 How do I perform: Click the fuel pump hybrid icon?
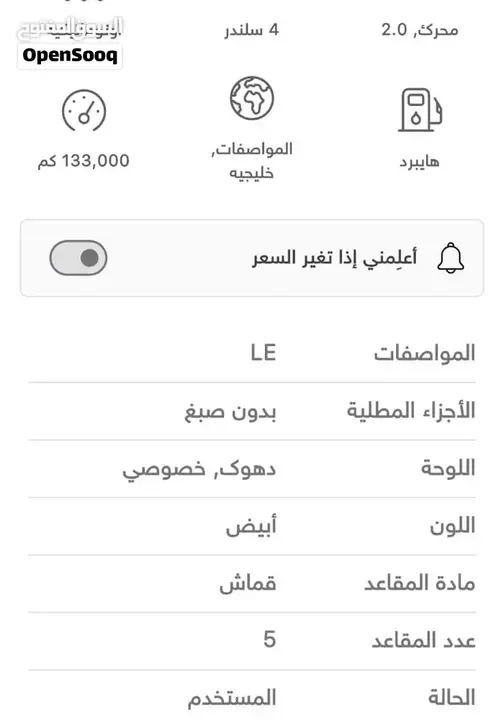point(420,110)
